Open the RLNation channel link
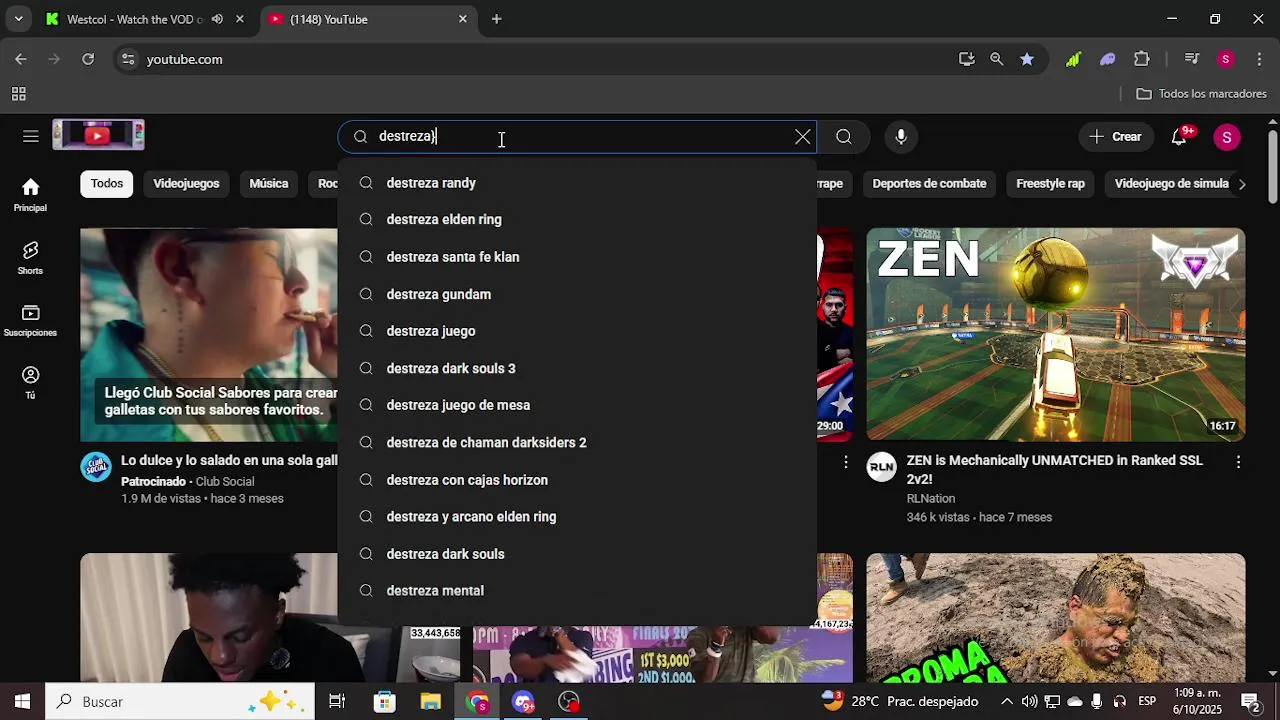Viewport: 1280px width, 720px height. coord(931,499)
